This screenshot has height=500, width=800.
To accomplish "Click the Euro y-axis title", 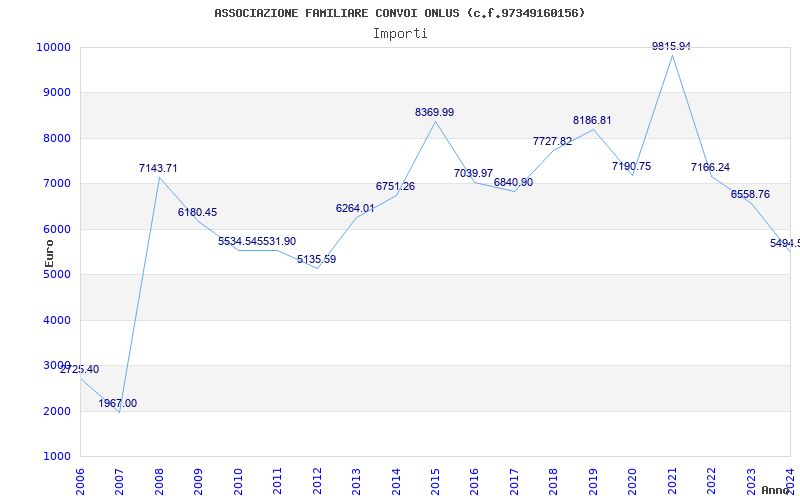I will click(x=49, y=253).
